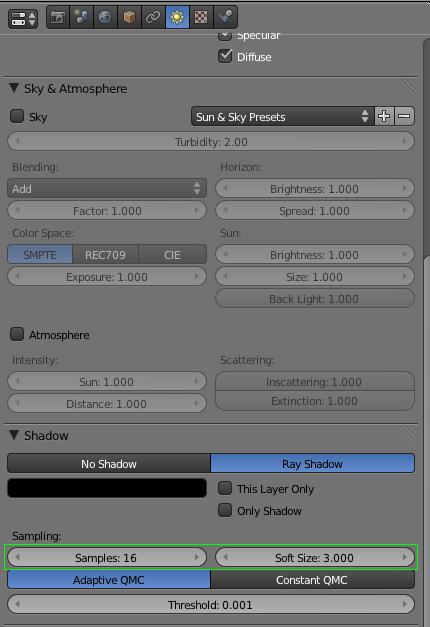Open the Blending mode Add dropdown

[x=107, y=189]
